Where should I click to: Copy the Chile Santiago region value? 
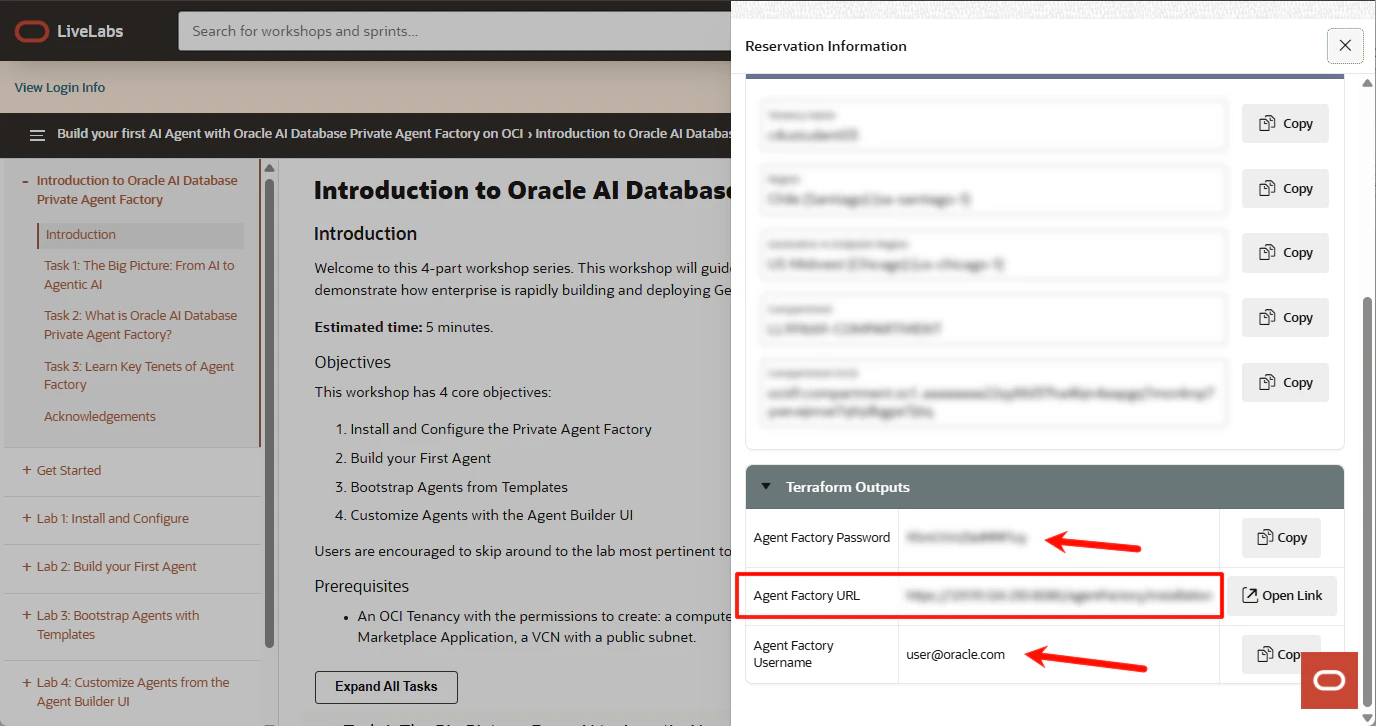pos(1285,188)
